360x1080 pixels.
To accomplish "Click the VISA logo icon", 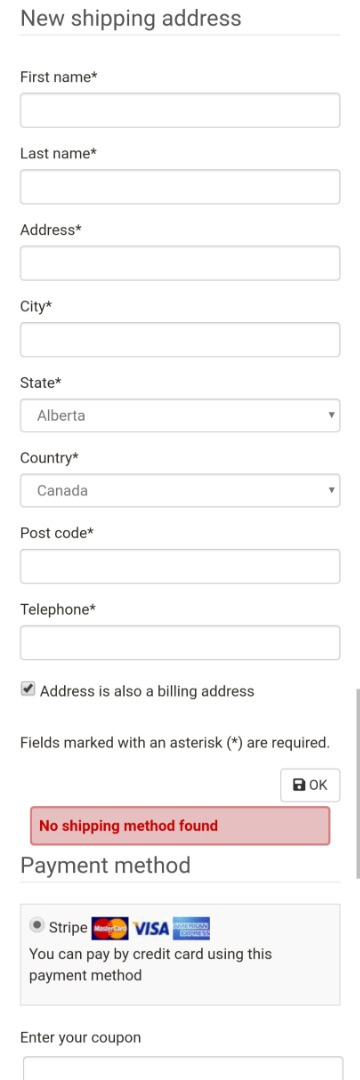I will [151, 928].
